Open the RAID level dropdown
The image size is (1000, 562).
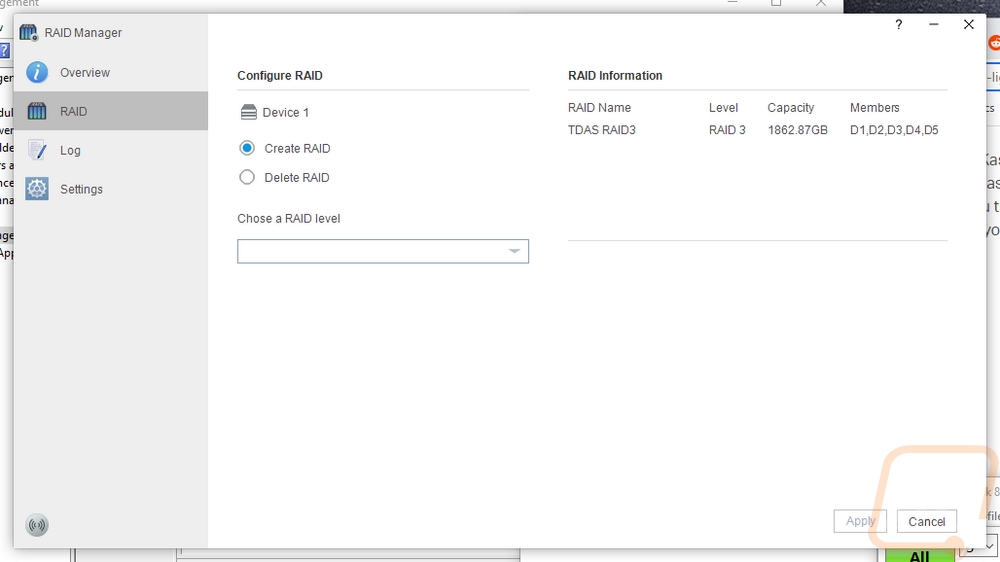(x=383, y=251)
